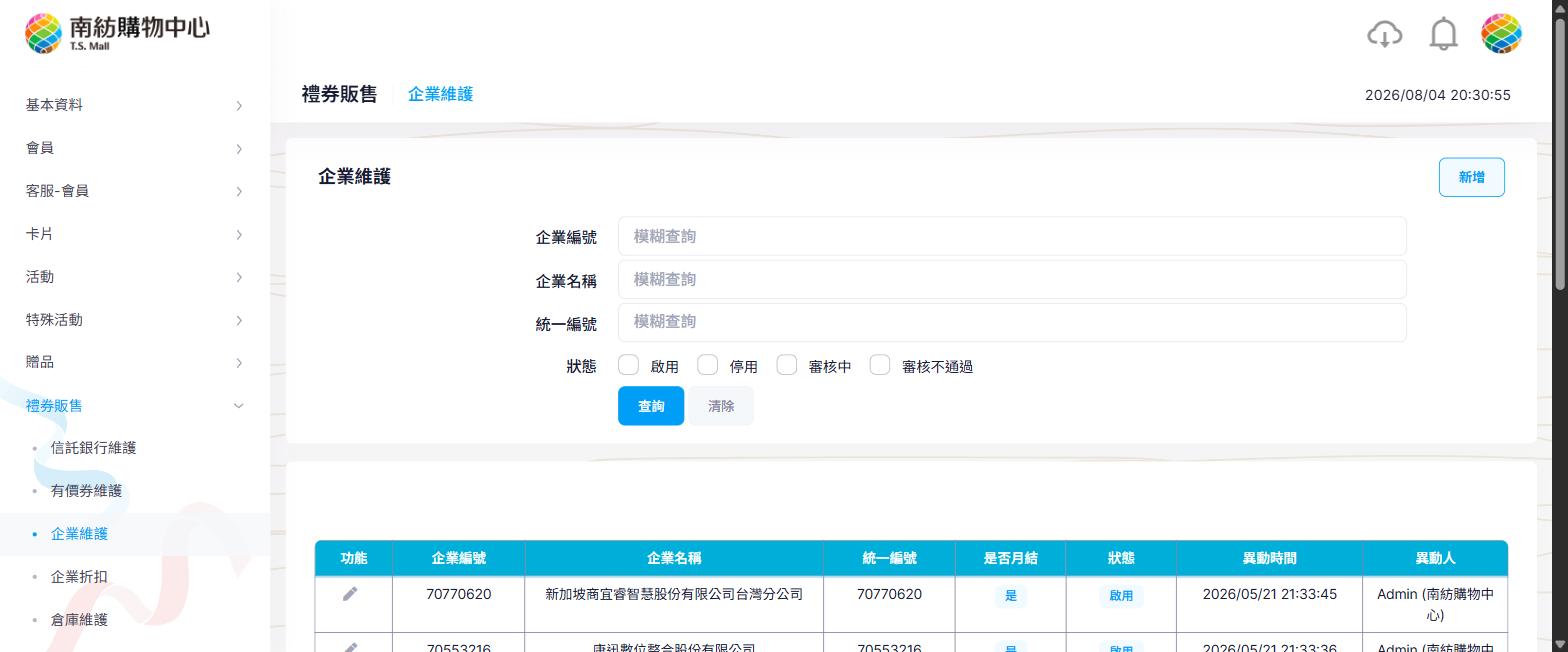Screen dimensions: 1568x652
Task: Click the 異動人 column header
Action: point(1435,558)
